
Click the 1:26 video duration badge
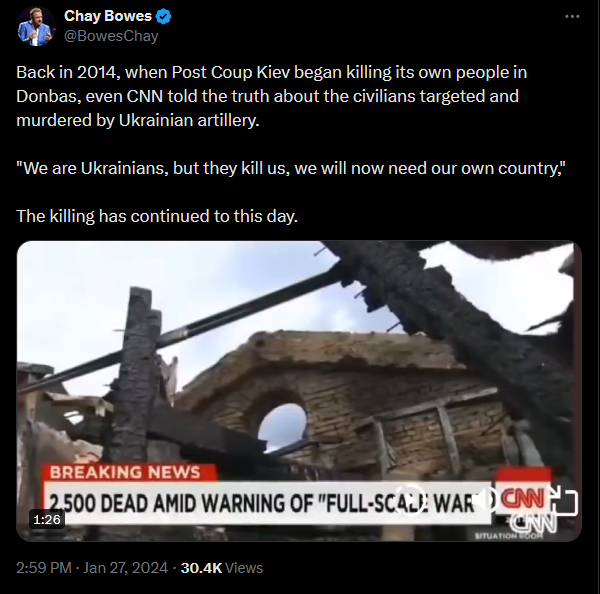[x=47, y=519]
